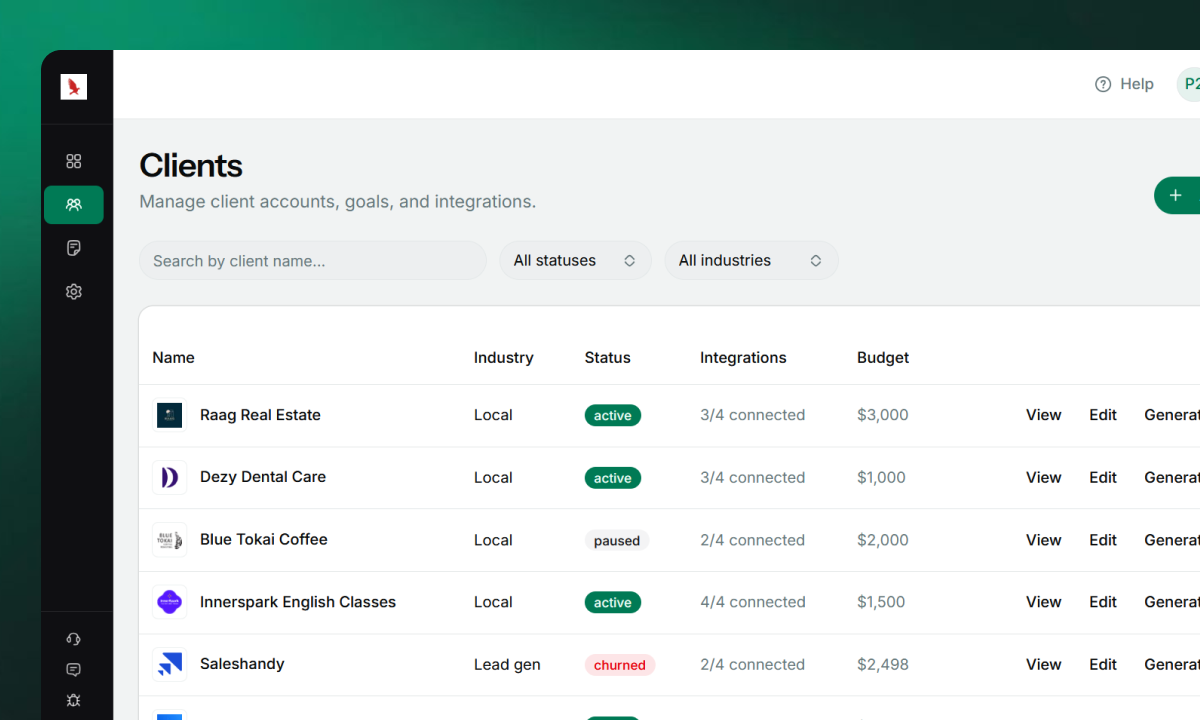The height and width of the screenshot is (720, 1200).
Task: Generate for Innerspark English Classes row
Action: point(1172,602)
